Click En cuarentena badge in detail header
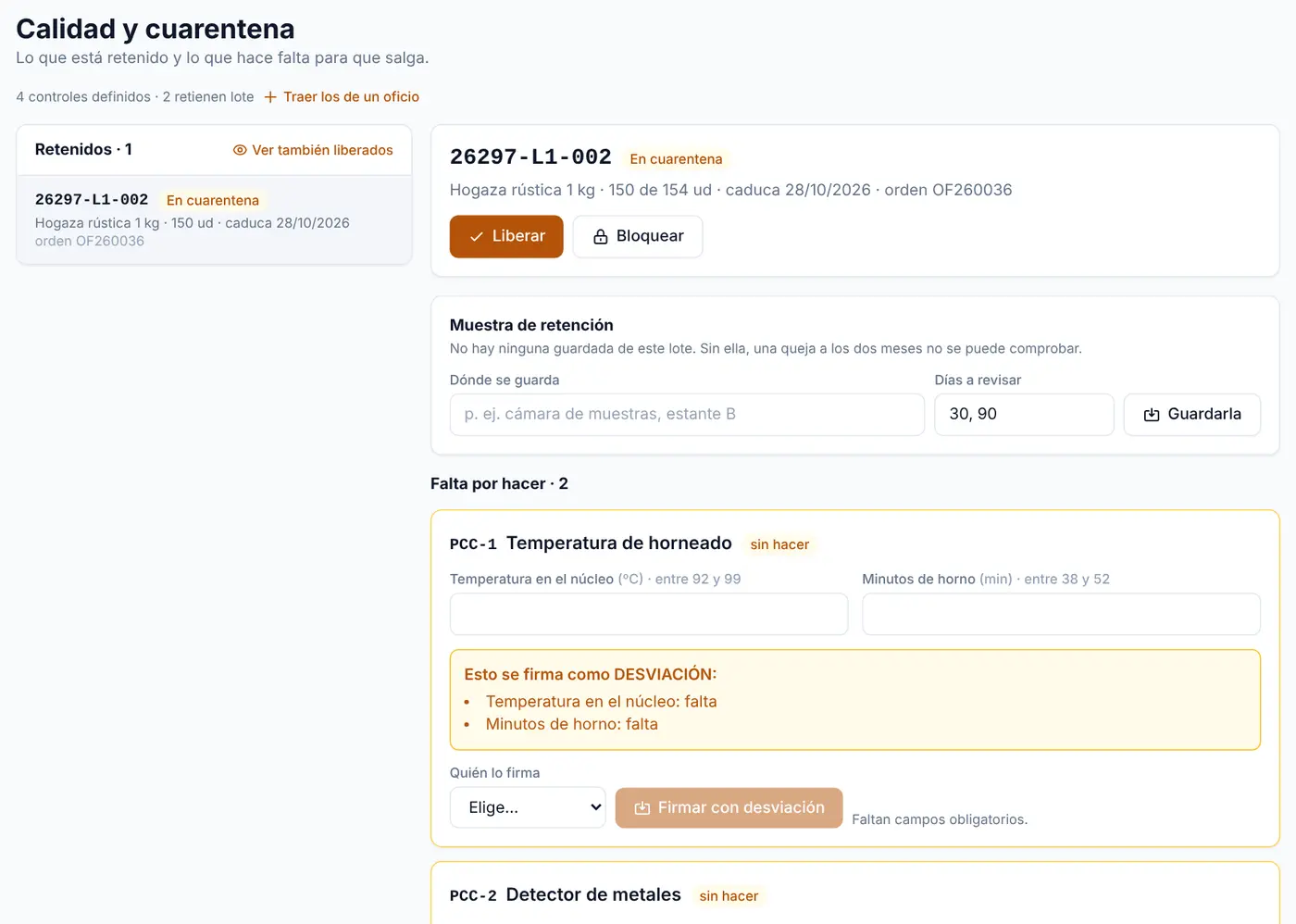Screen dimensions: 1296x924 pyautogui.click(x=676, y=159)
